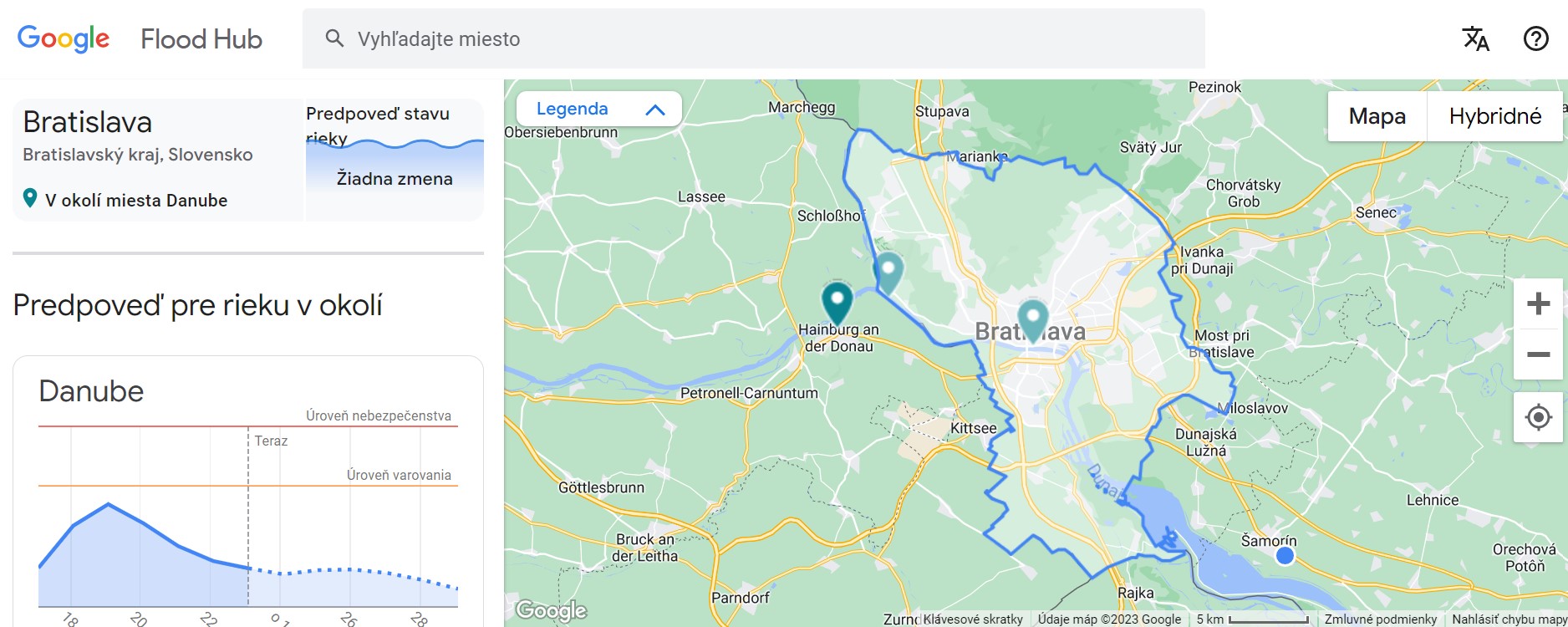This screenshot has height=627, width=1568.
Task: Open the help question-mark icon
Action: [x=1535, y=38]
